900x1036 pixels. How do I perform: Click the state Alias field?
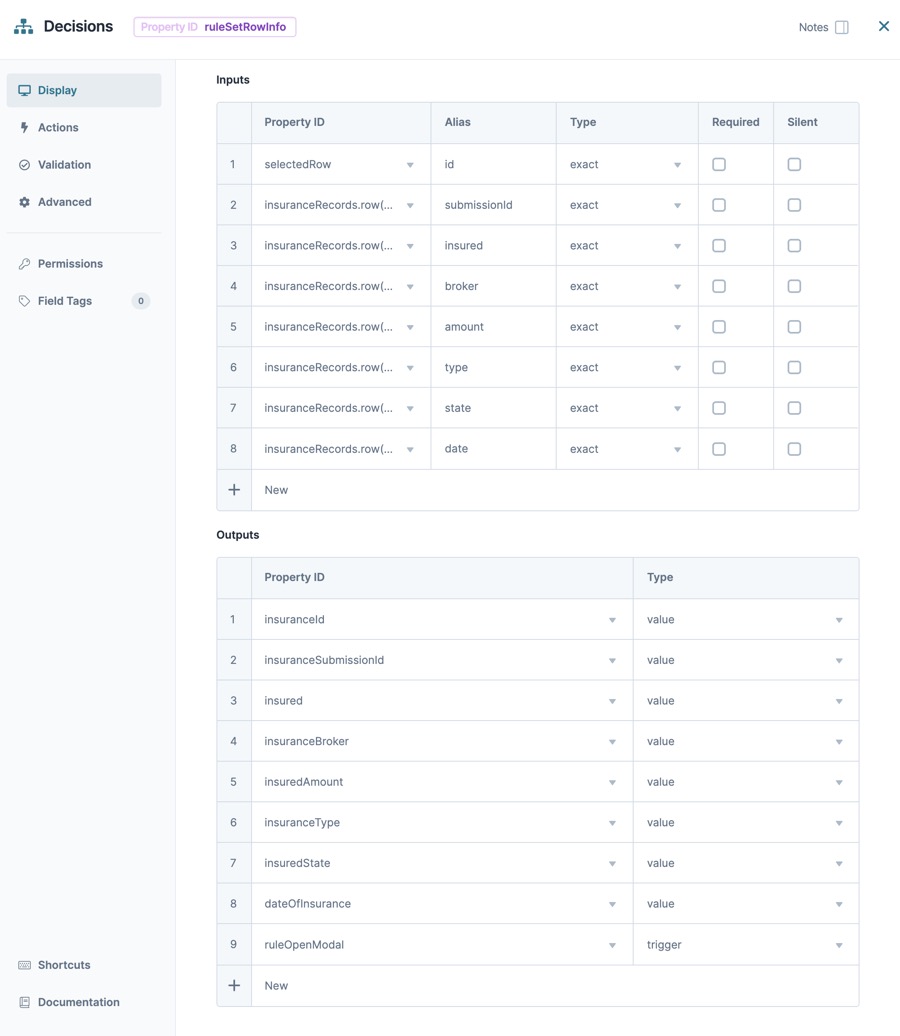[x=493, y=408]
